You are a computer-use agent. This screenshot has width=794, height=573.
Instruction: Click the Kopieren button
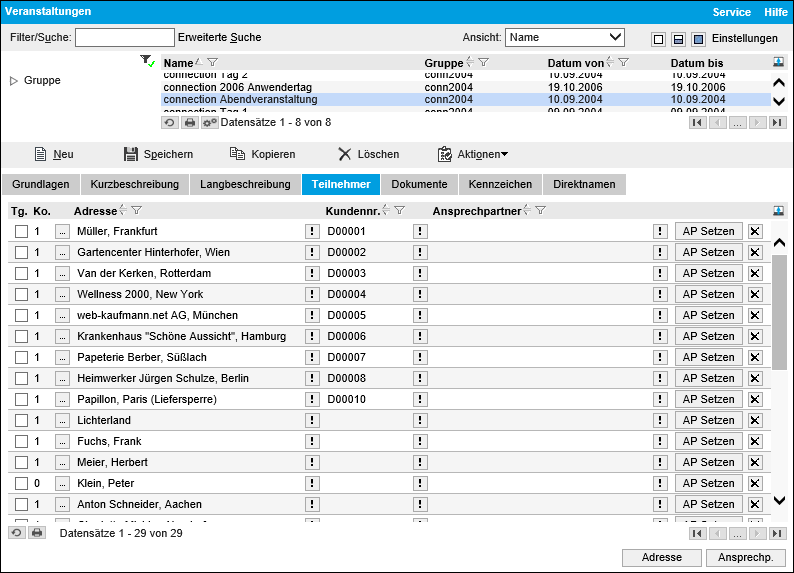[262, 154]
